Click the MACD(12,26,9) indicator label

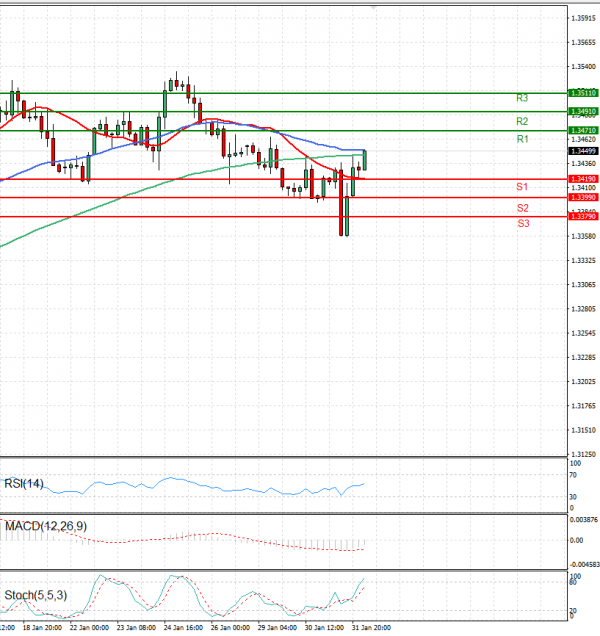tap(45, 526)
